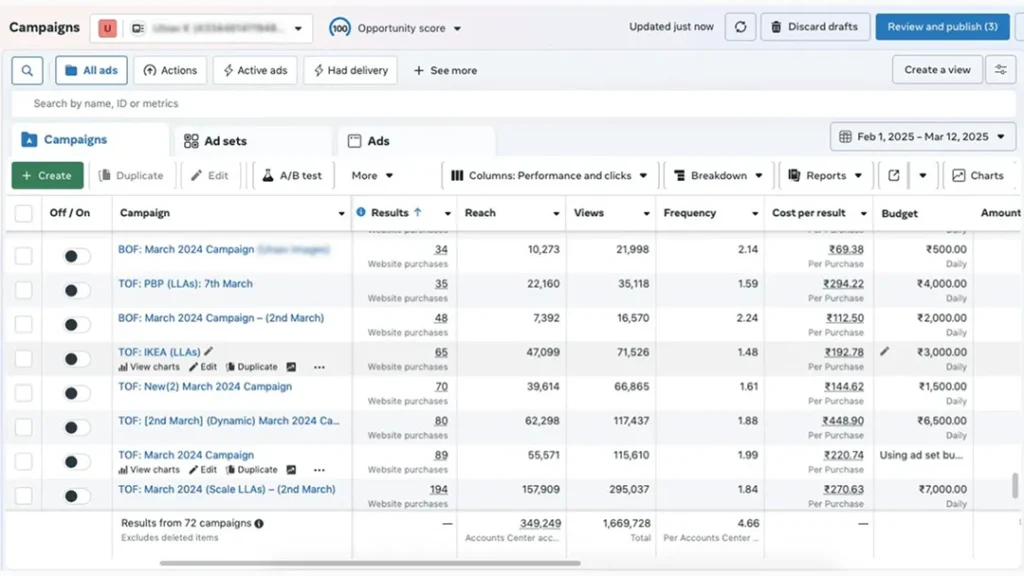The width and height of the screenshot is (1024, 576).
Task: Click pencil icon next to TOF: IKEA (LLAs)
Action: (x=208, y=352)
